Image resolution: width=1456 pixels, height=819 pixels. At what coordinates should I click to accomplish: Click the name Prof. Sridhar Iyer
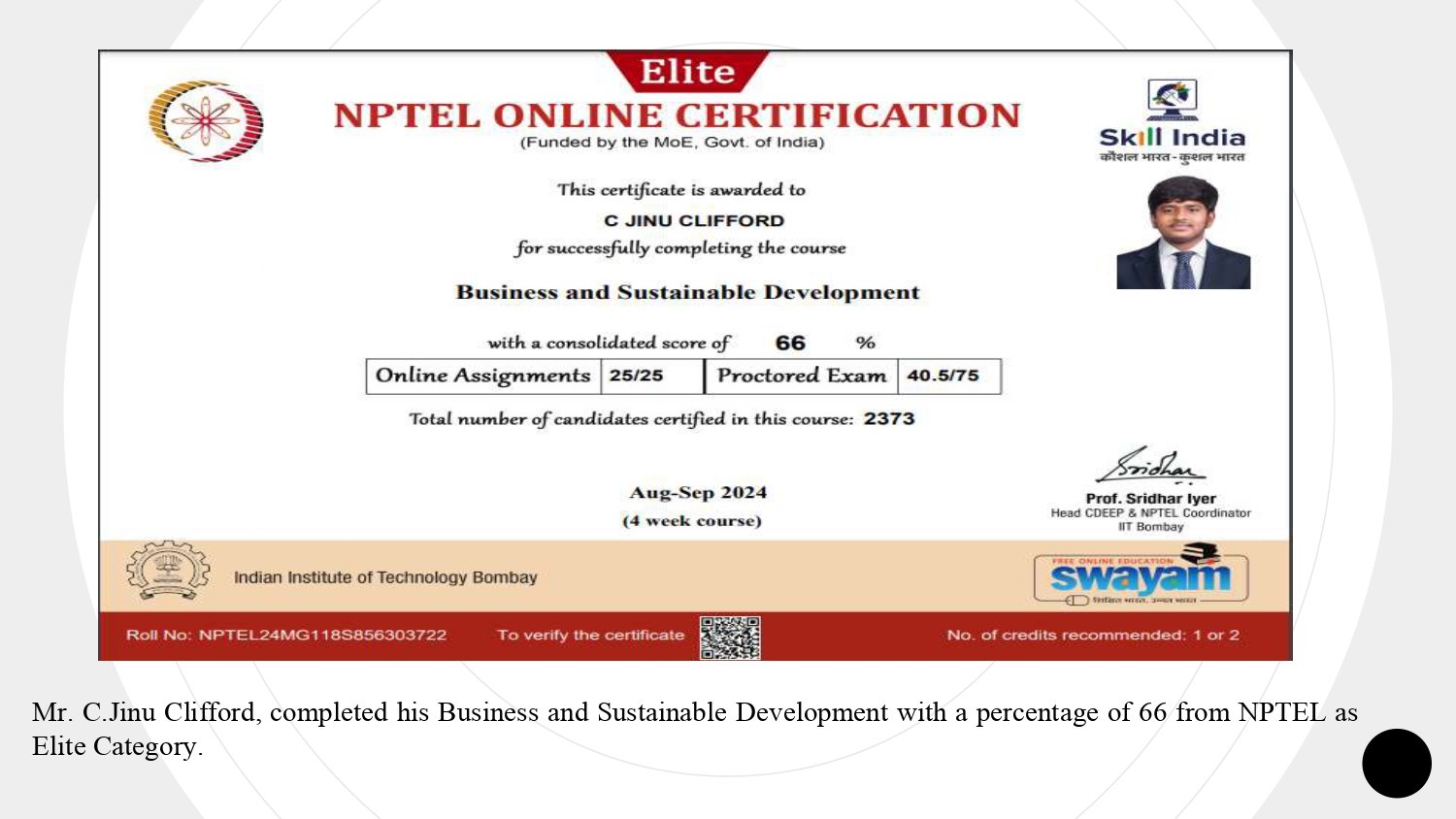(x=1150, y=498)
